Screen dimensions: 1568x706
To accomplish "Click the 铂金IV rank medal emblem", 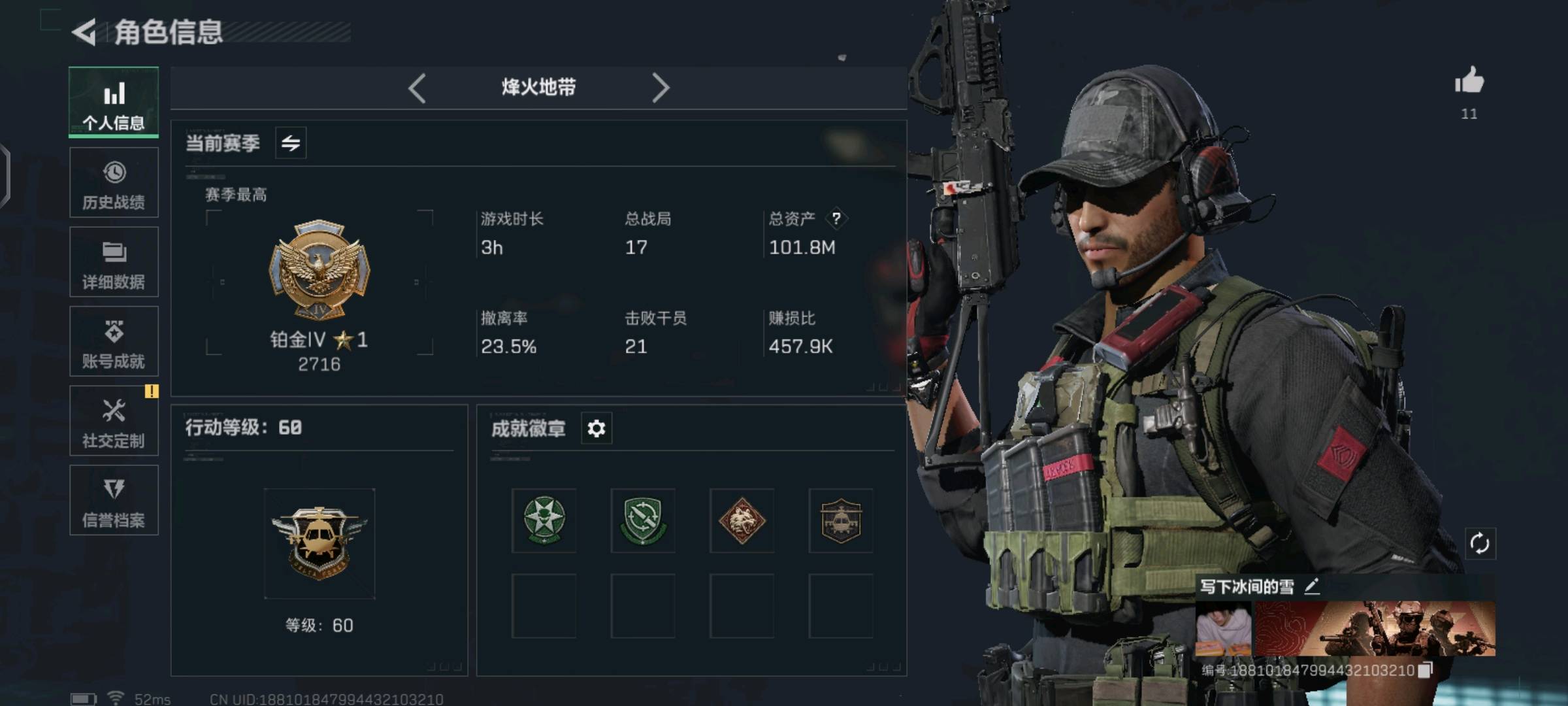I will point(319,269).
